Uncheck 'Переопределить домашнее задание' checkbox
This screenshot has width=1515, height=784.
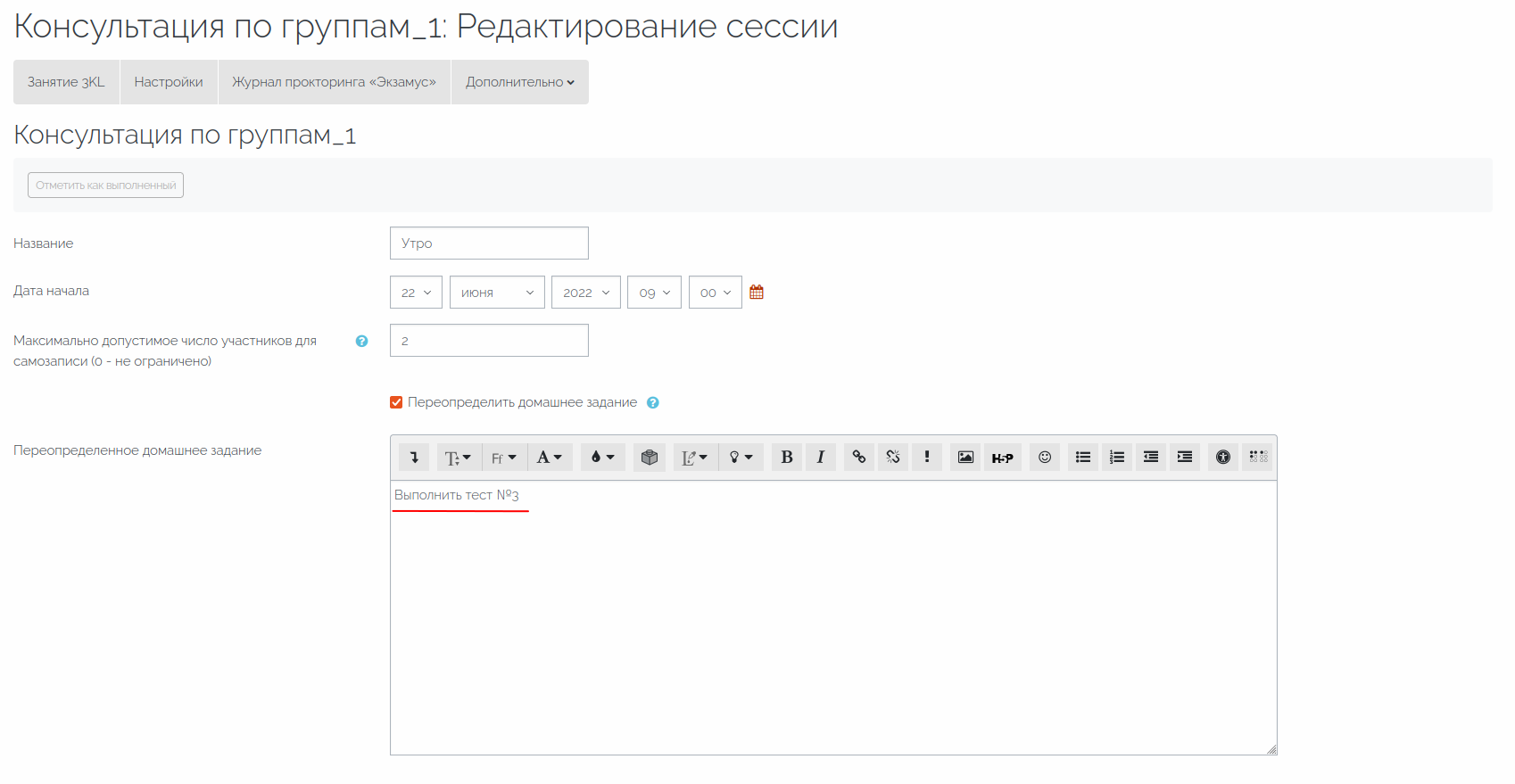(396, 402)
